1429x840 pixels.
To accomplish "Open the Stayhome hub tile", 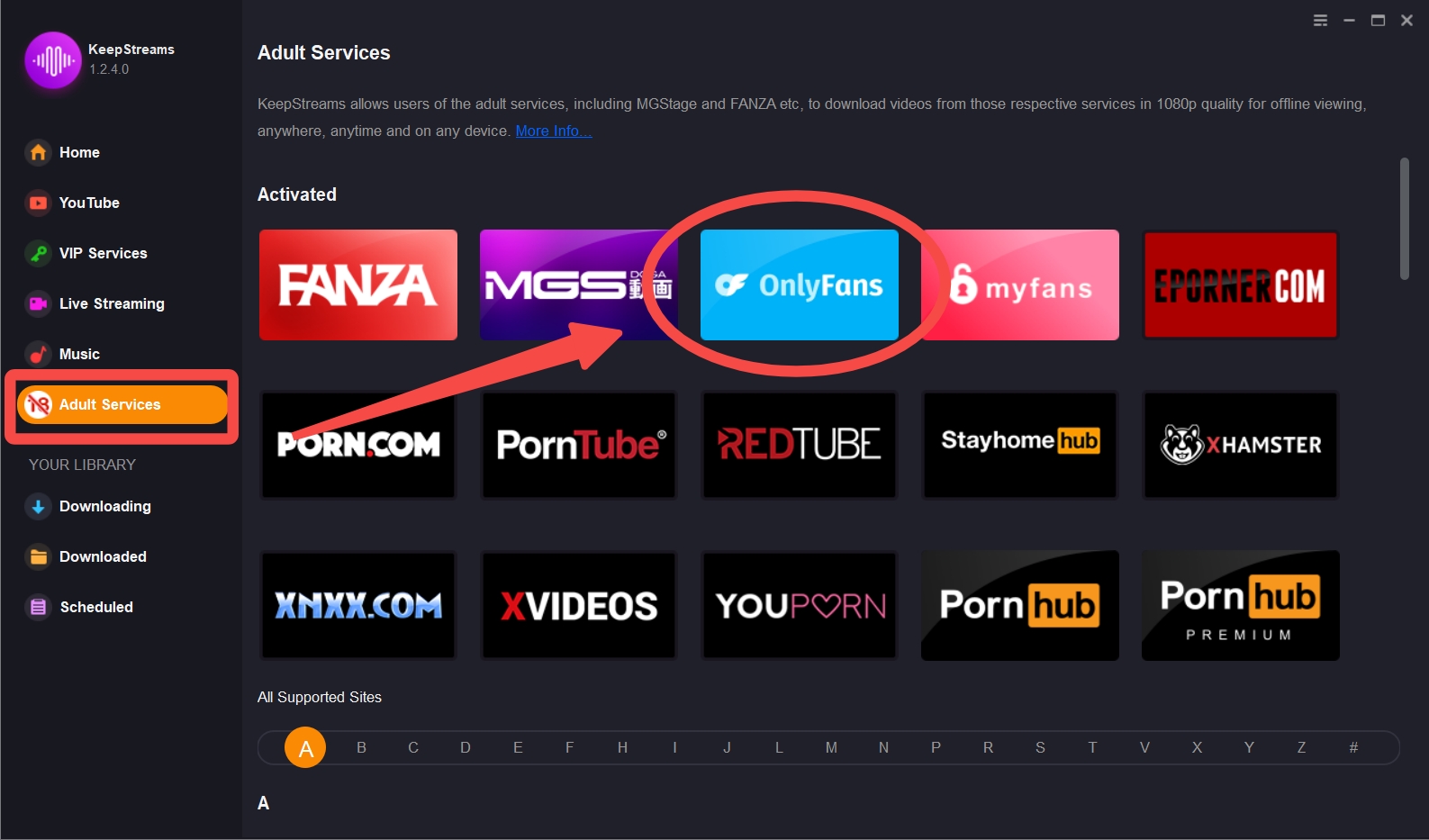I will tap(1020, 445).
